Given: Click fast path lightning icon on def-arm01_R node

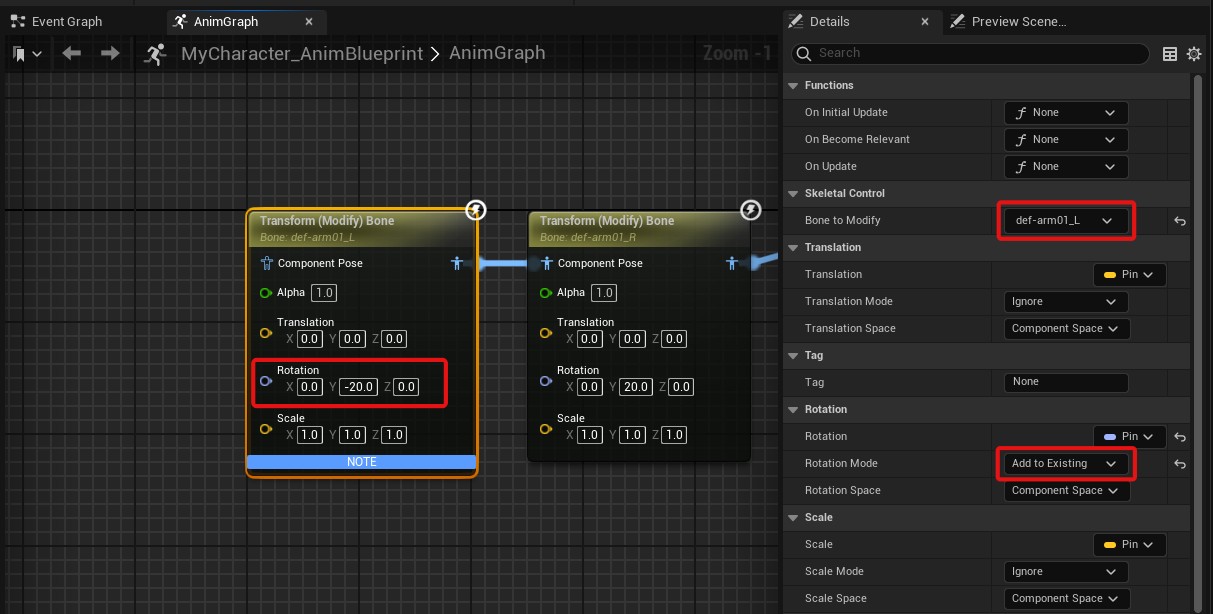Looking at the screenshot, I should [750, 210].
